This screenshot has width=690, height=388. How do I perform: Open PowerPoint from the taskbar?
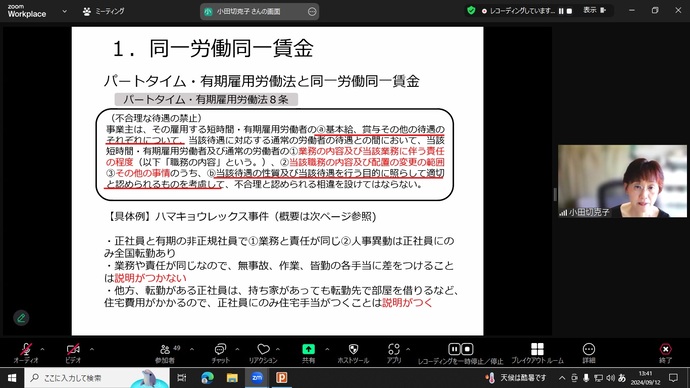[282, 377]
